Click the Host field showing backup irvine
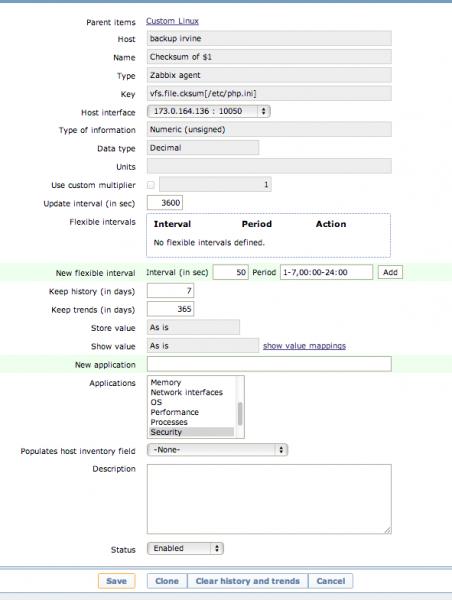 (x=269, y=38)
